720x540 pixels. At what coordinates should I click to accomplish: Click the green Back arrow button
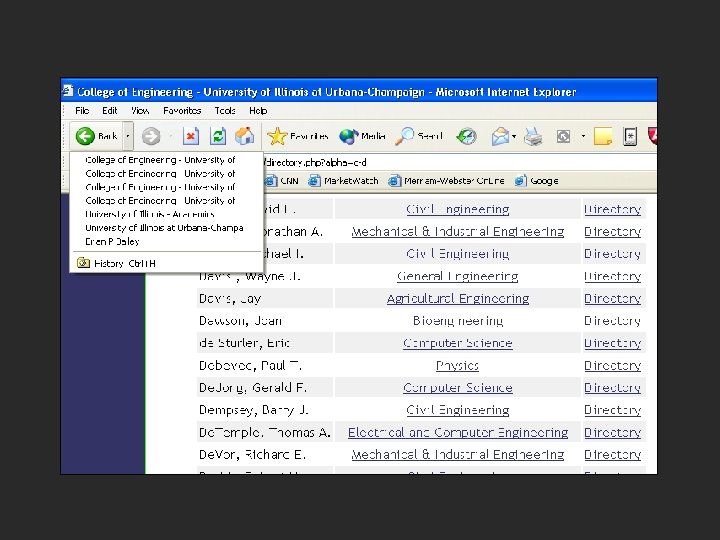[x=85, y=136]
